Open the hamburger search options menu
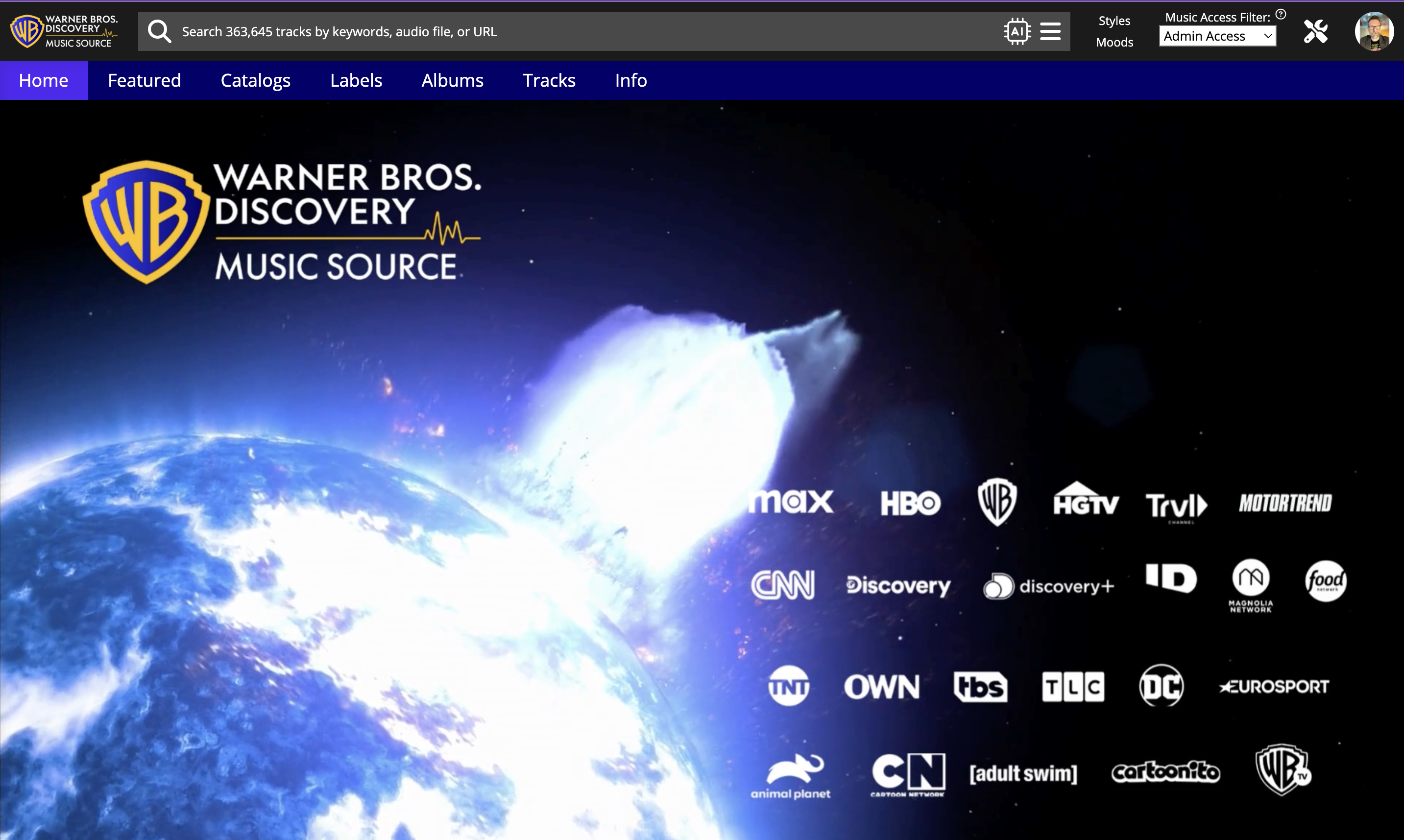The image size is (1404, 840). tap(1050, 32)
